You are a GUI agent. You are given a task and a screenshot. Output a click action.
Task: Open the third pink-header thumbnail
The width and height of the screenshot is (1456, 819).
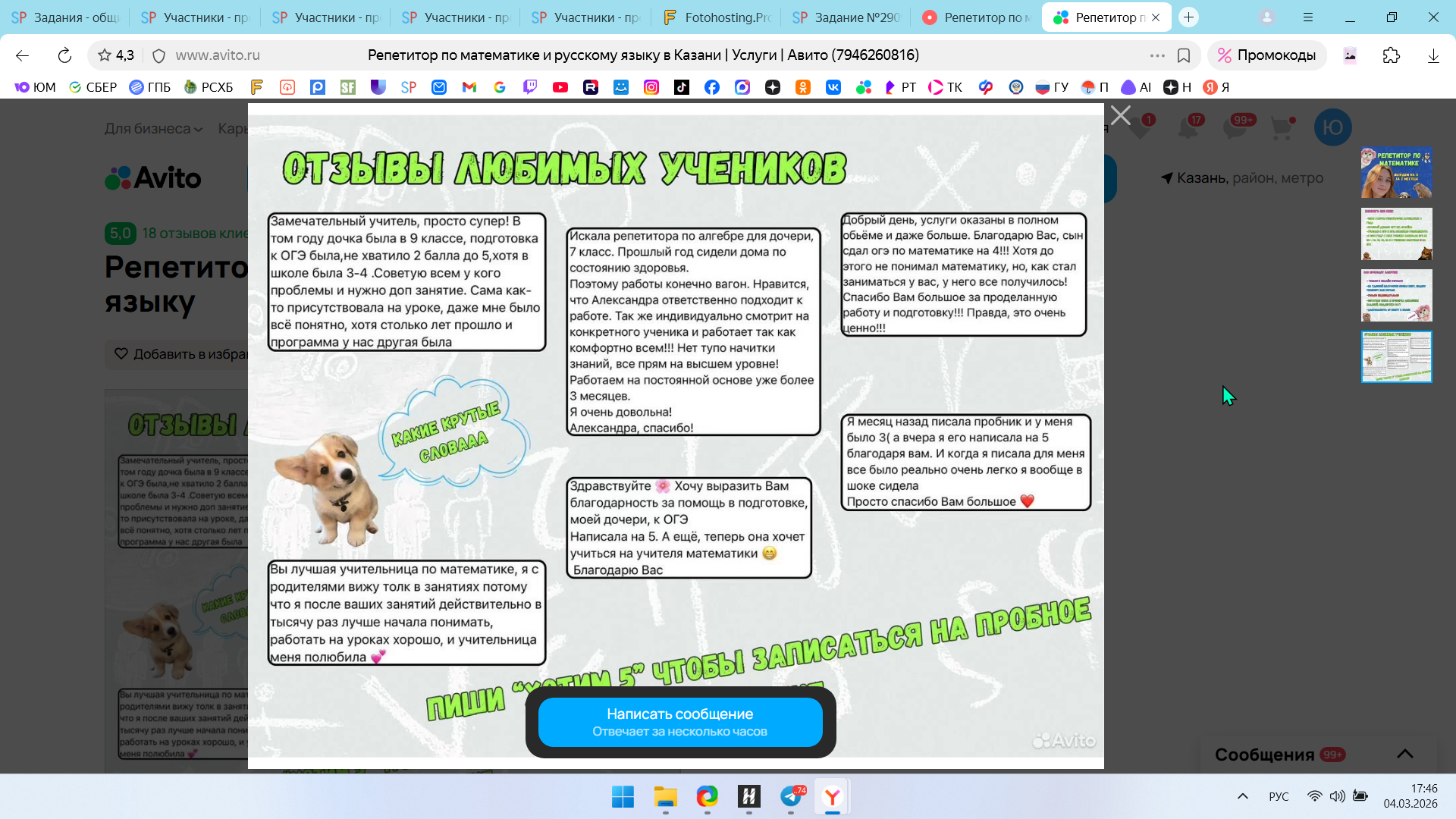(1396, 296)
